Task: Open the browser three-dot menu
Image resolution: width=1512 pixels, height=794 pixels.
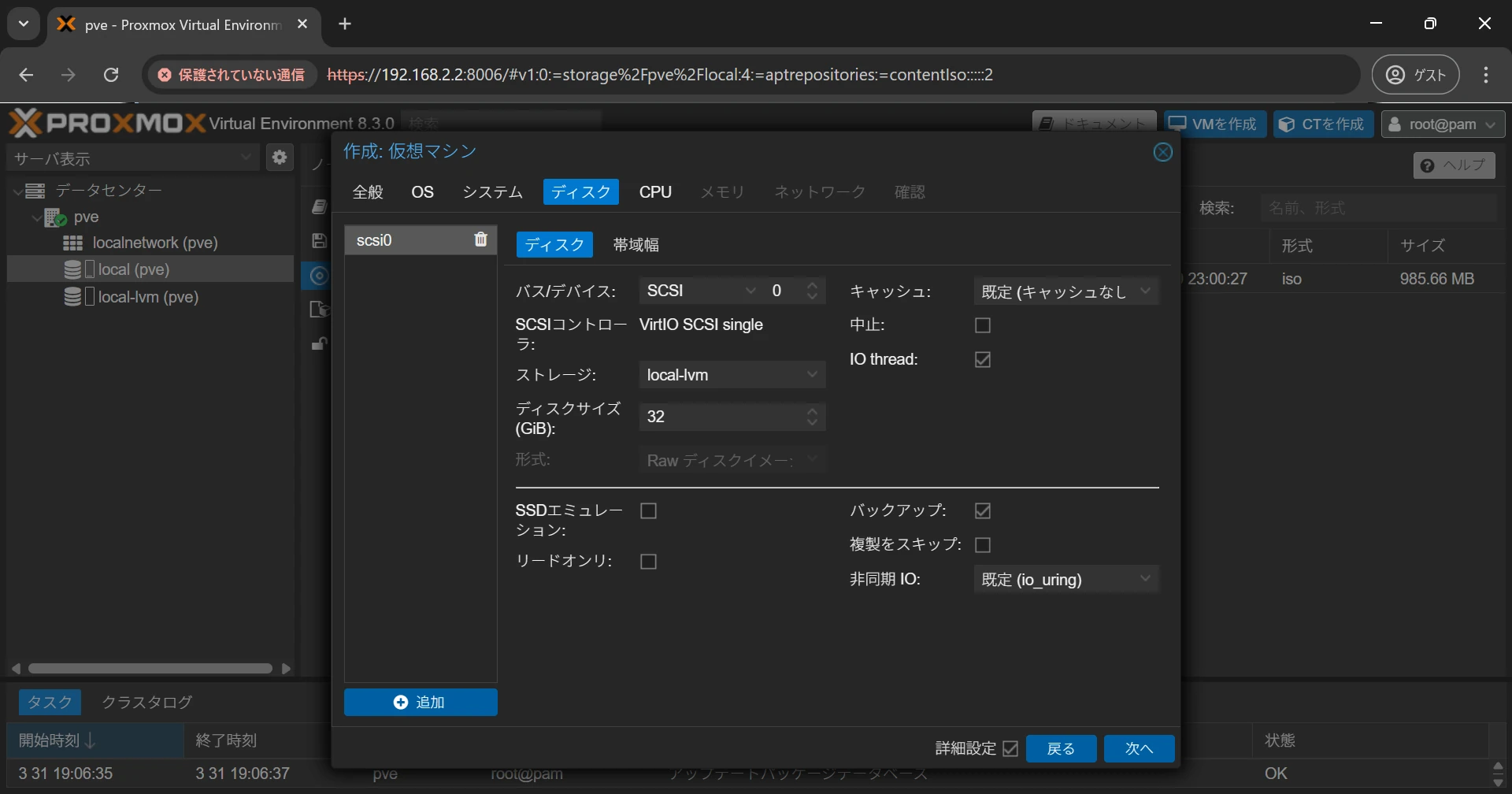Action: click(x=1486, y=75)
